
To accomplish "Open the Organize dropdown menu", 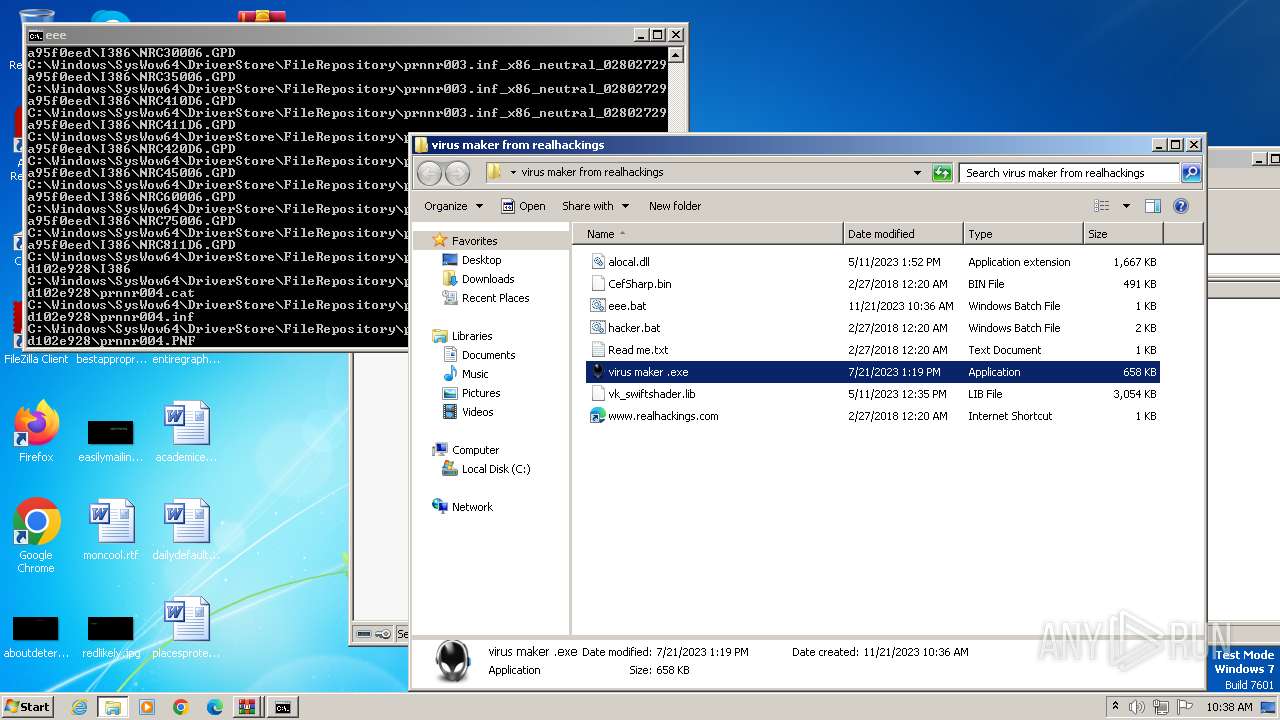I will coord(453,206).
